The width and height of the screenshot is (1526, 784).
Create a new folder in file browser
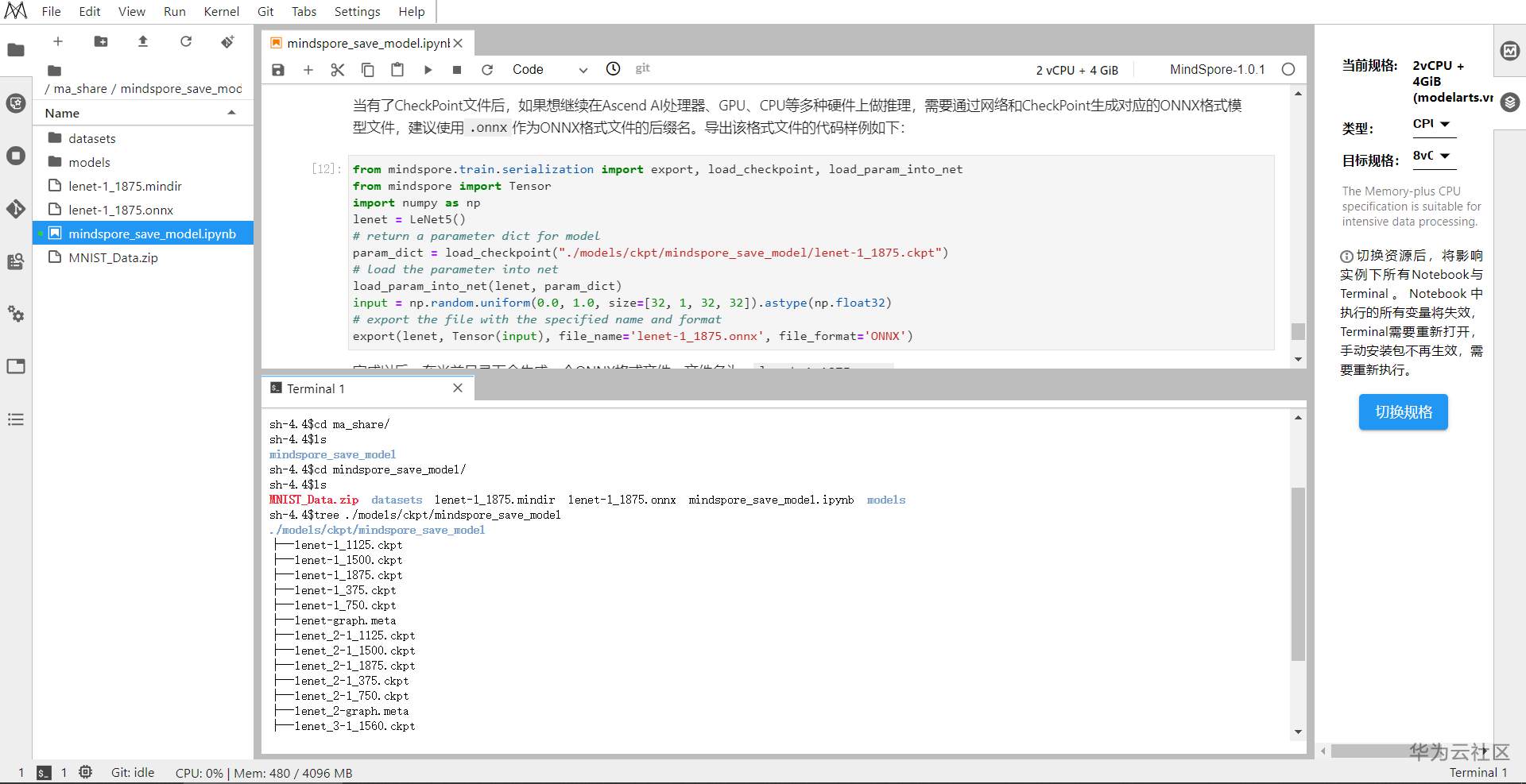click(101, 41)
